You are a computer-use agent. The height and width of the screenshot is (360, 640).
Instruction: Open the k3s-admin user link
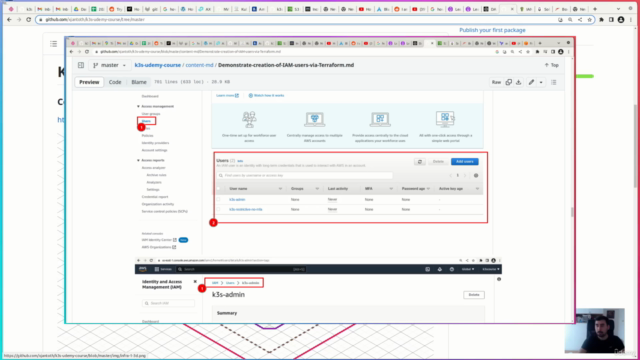click(x=237, y=200)
